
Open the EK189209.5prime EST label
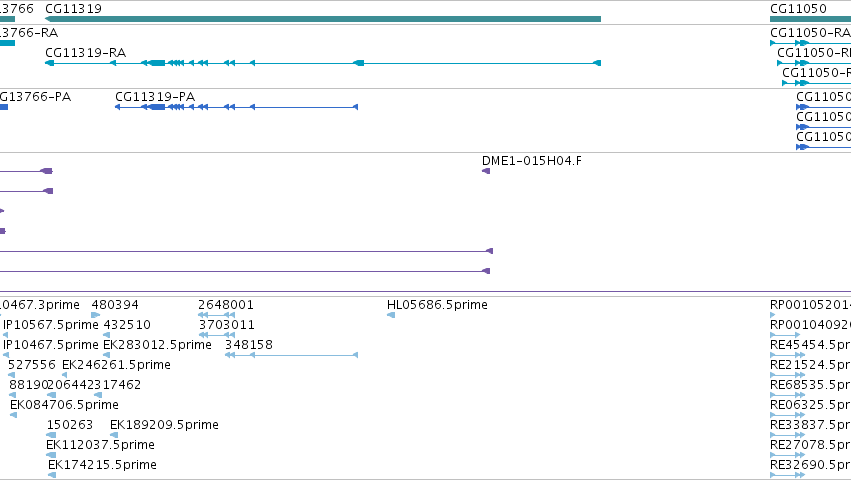pyautogui.click(x=164, y=425)
